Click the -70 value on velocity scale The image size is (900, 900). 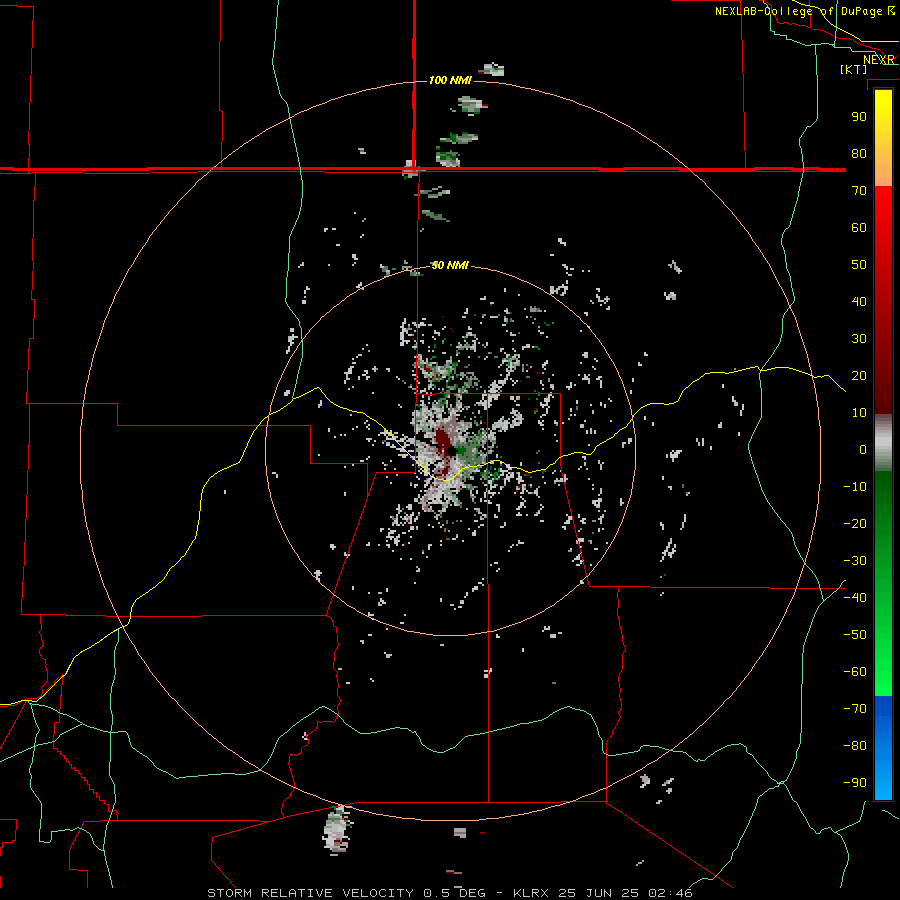pos(855,709)
